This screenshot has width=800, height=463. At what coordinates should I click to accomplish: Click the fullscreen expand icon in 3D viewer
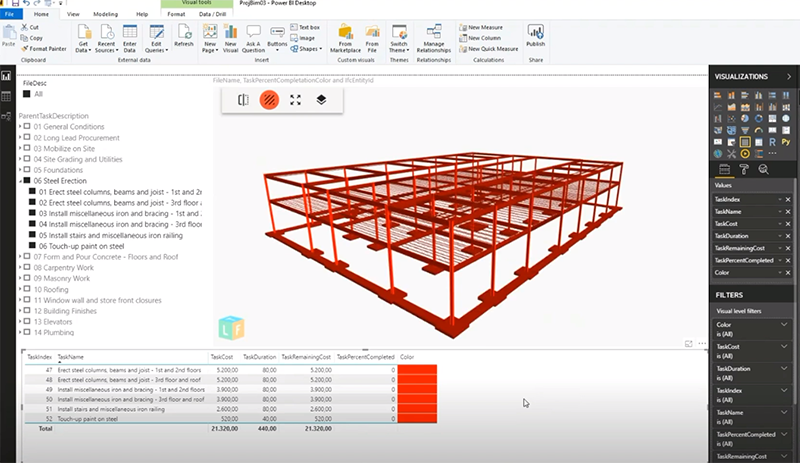click(x=295, y=99)
